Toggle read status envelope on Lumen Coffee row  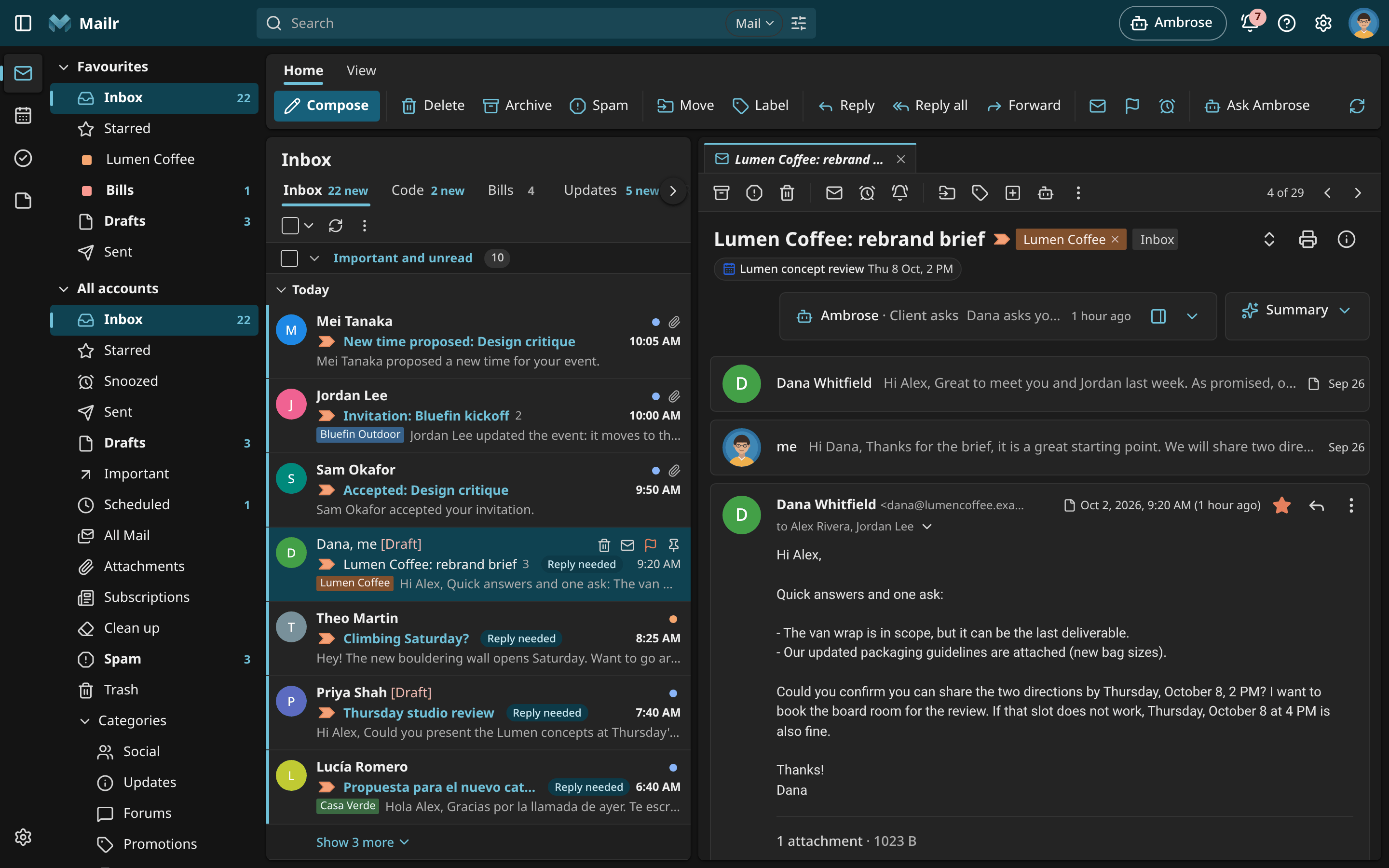627,544
